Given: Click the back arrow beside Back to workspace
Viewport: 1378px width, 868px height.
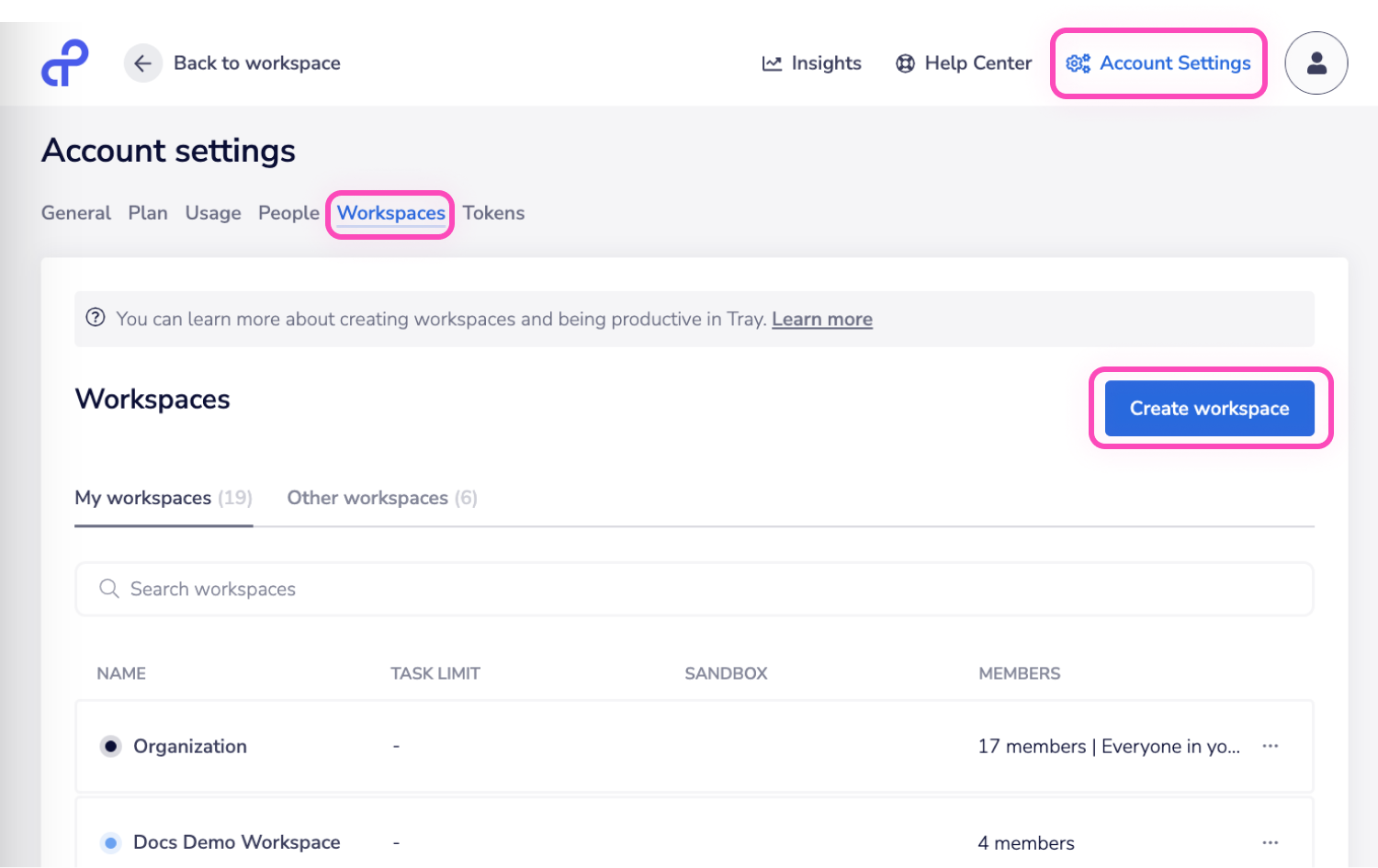Looking at the screenshot, I should click(142, 62).
